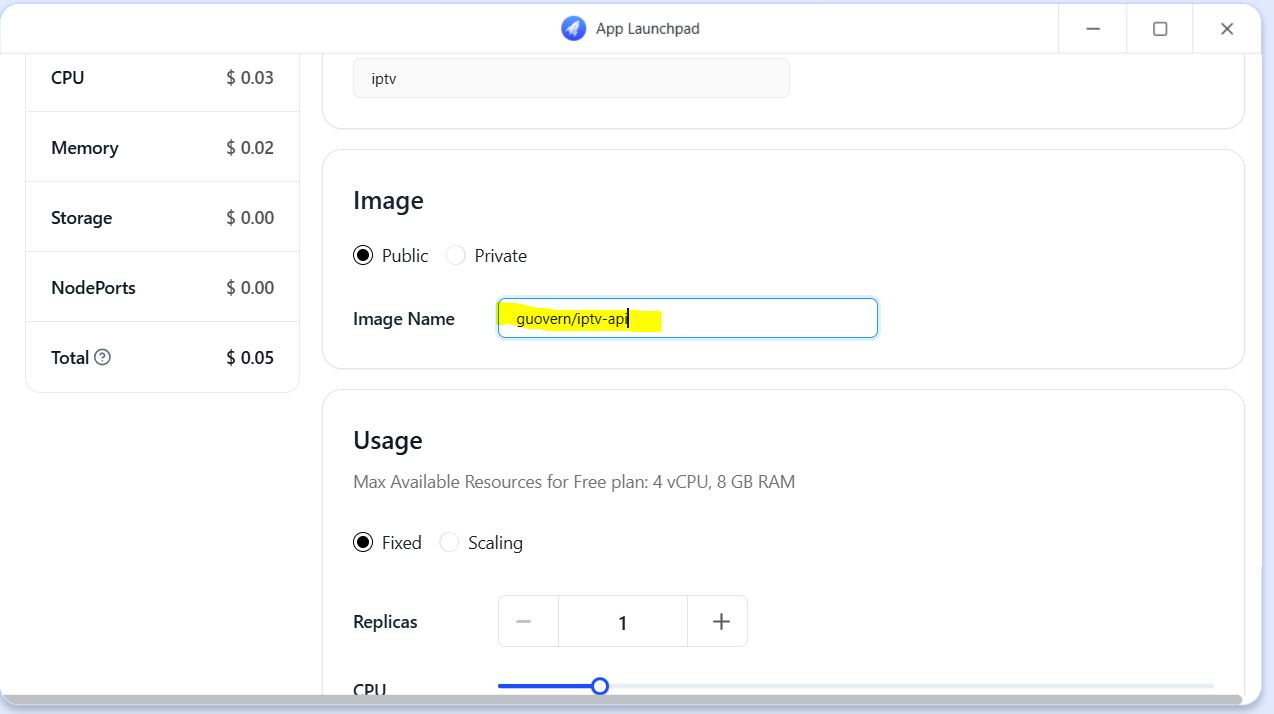
Task: Click the CPU cost row in price panel
Action: [x=162, y=78]
